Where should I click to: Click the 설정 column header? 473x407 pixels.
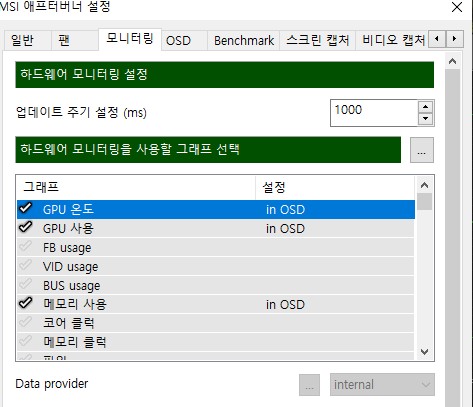tap(335, 187)
